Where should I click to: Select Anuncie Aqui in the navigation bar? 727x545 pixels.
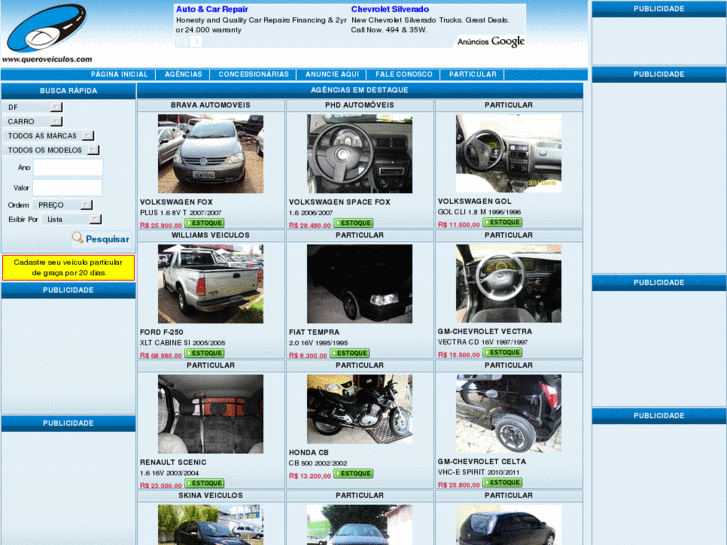click(x=332, y=74)
